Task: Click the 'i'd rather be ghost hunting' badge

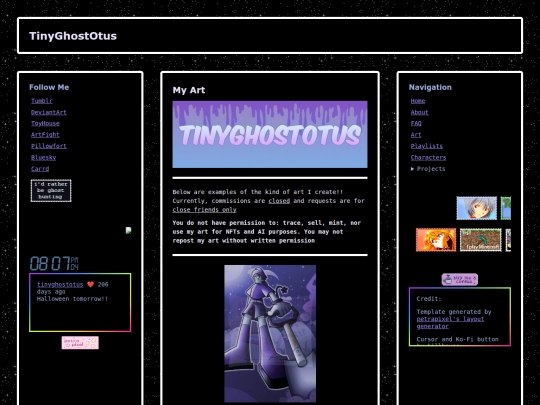Action: point(51,190)
